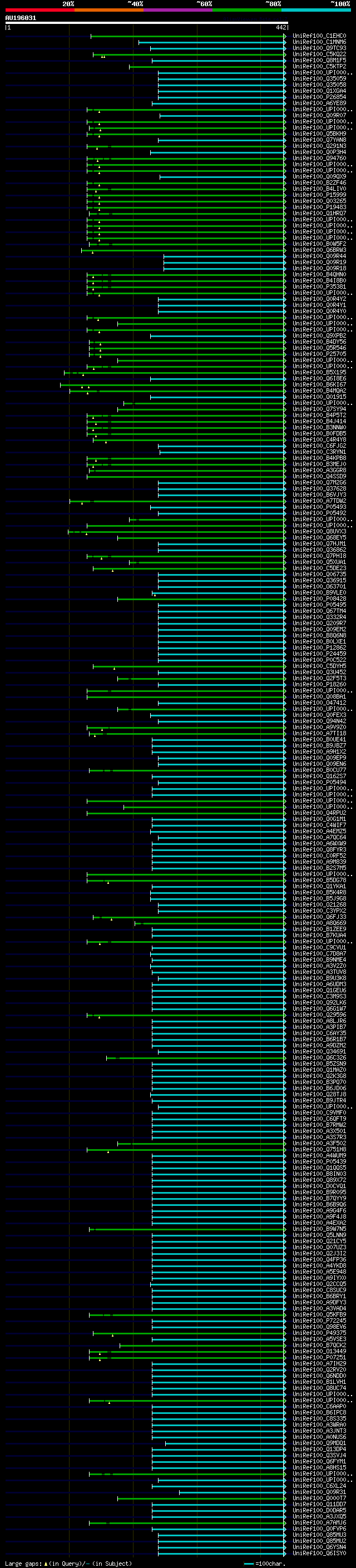356x1568 pixels.
Task: Click the last hit UniRef100_Q6ISY0
Action: pyautogui.click(x=319, y=1554)
